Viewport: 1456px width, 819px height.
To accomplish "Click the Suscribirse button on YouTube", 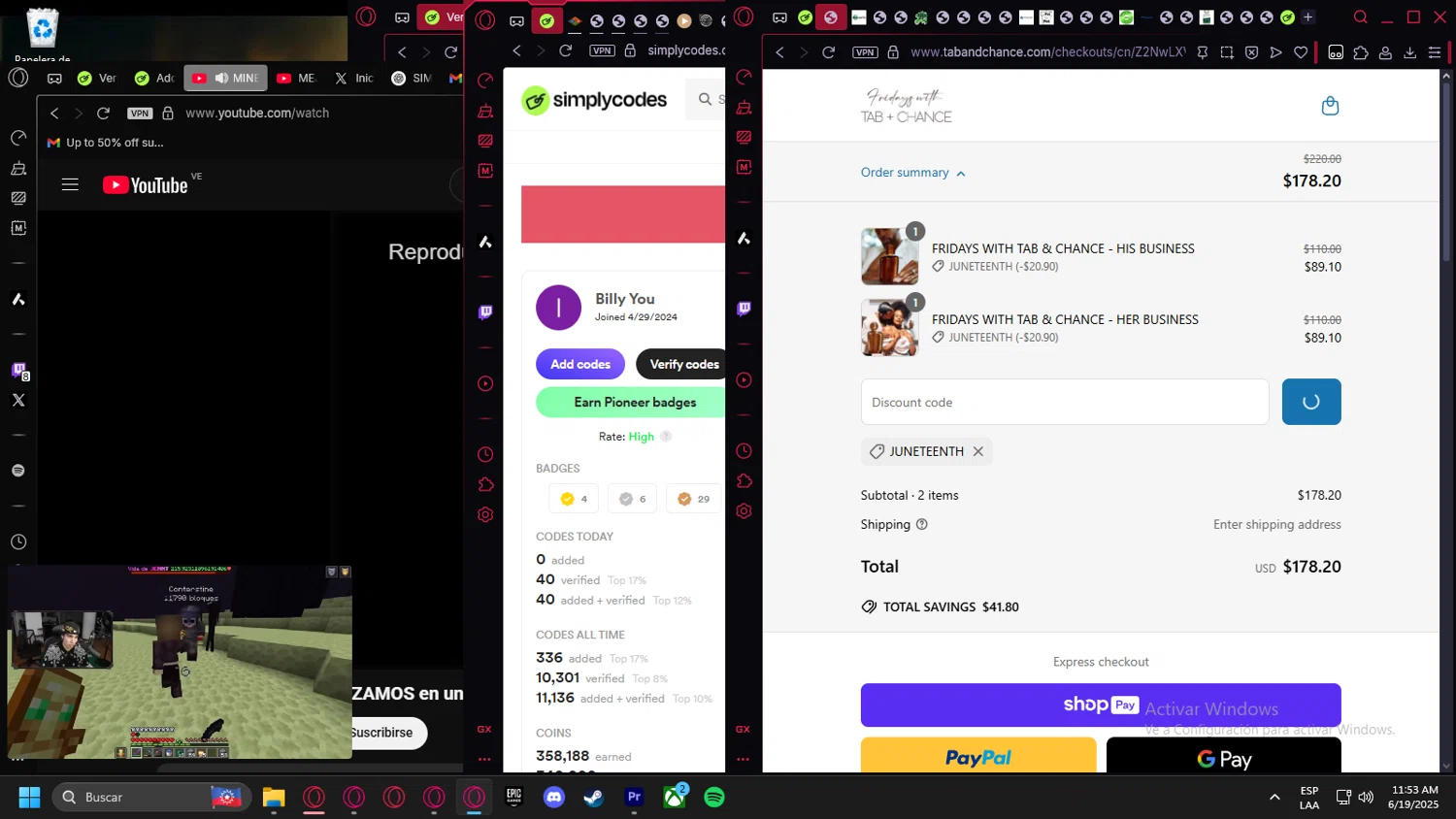I will [386, 733].
